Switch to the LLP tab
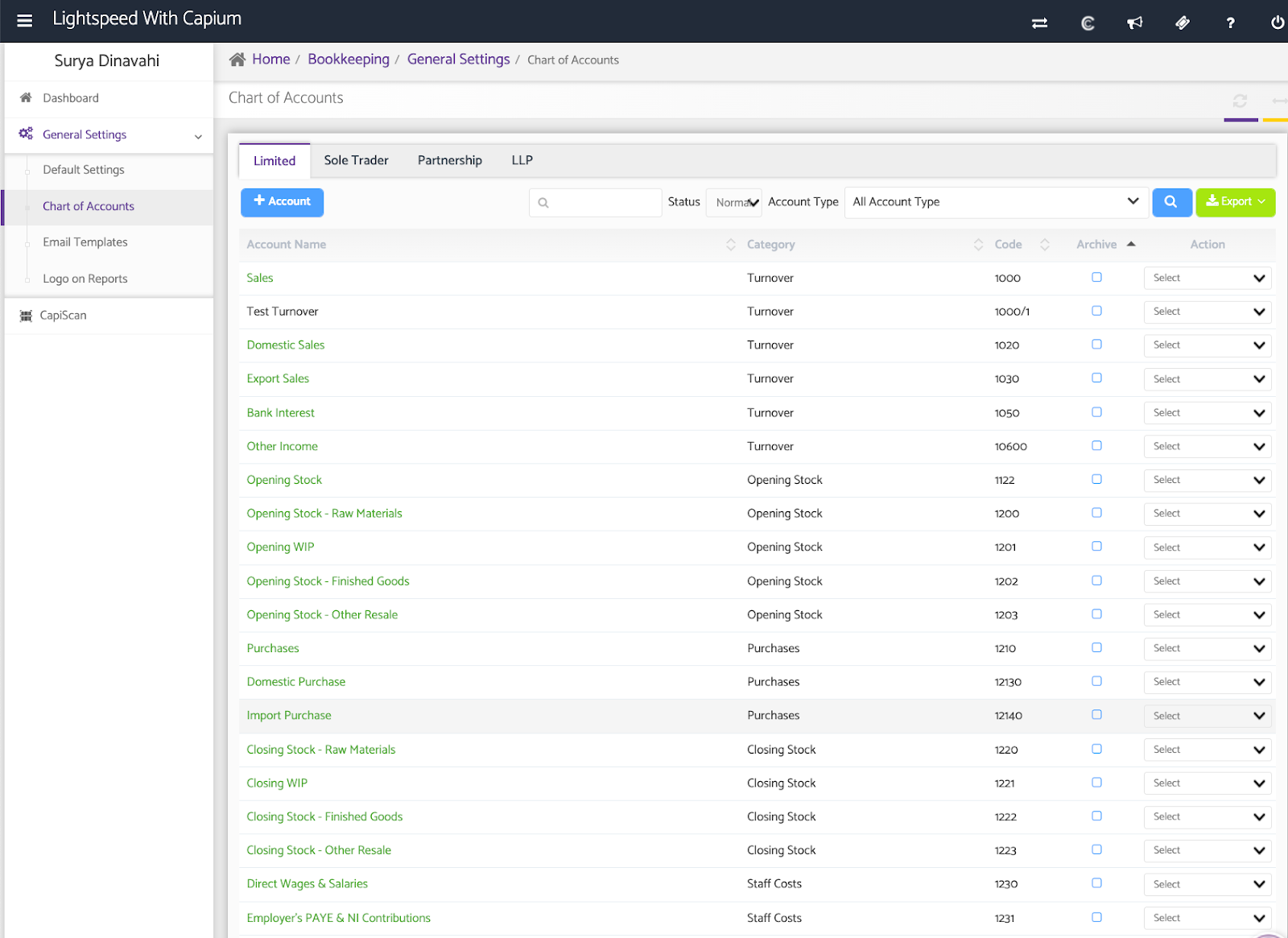The height and width of the screenshot is (938, 1288). [522, 160]
